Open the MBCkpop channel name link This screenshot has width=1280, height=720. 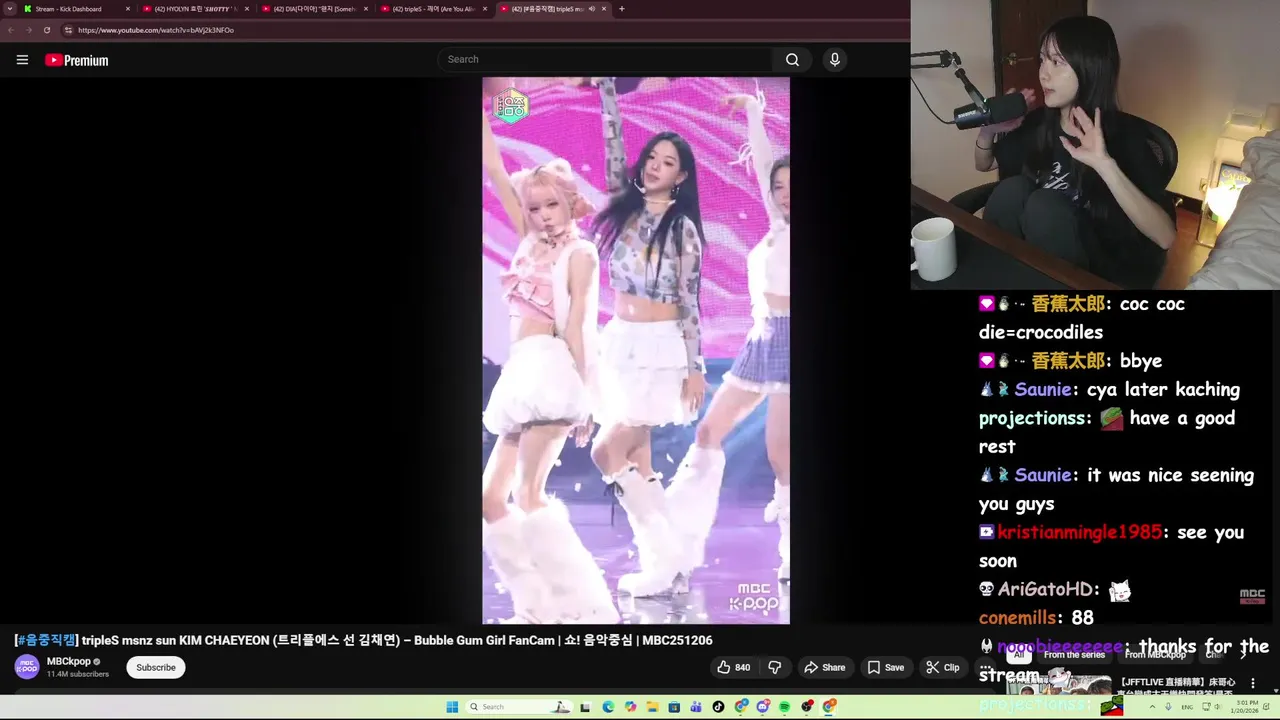pyautogui.click(x=69, y=661)
